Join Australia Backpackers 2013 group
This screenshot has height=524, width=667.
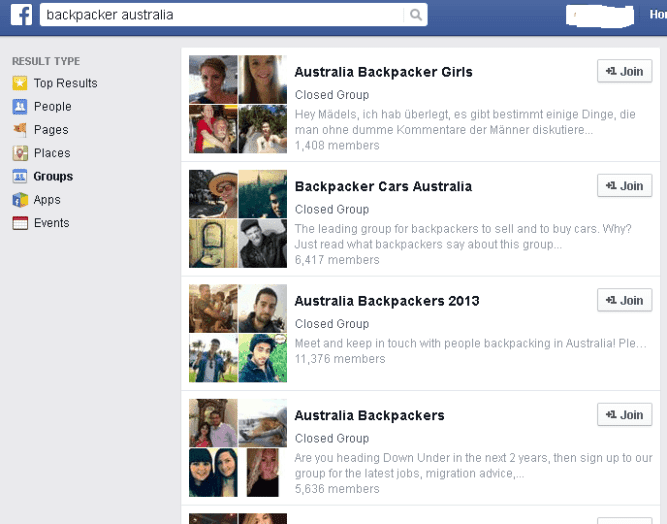(624, 300)
